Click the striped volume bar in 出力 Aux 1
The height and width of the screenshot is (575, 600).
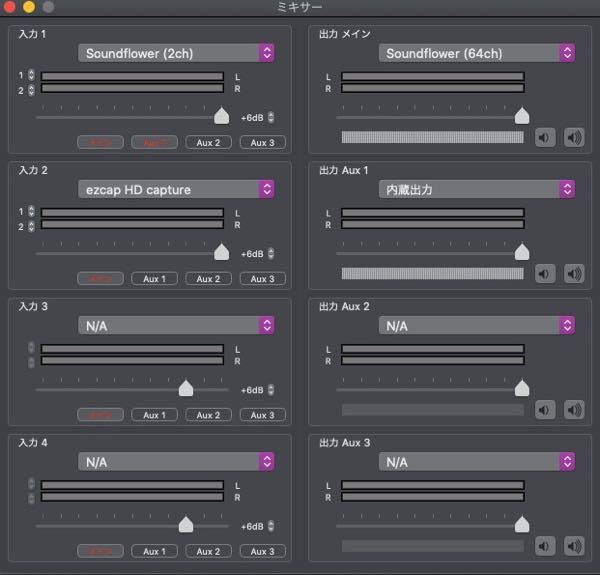coord(432,274)
